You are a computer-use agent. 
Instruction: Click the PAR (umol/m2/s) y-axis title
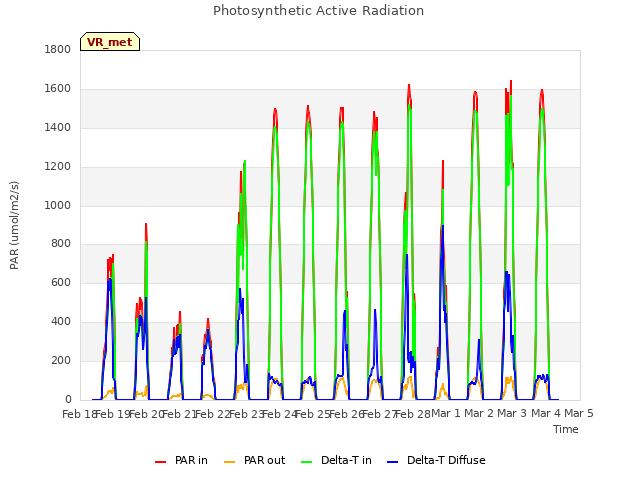tap(14, 225)
